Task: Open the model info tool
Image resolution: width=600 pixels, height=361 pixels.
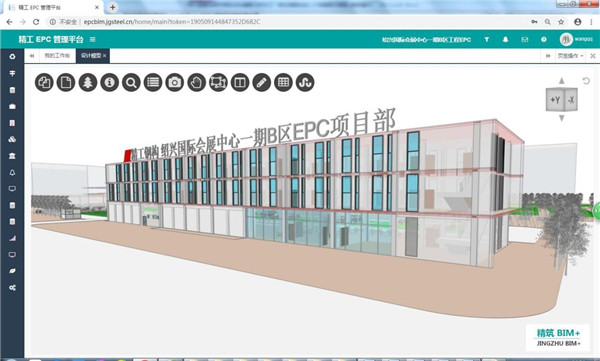Action: coord(109,82)
